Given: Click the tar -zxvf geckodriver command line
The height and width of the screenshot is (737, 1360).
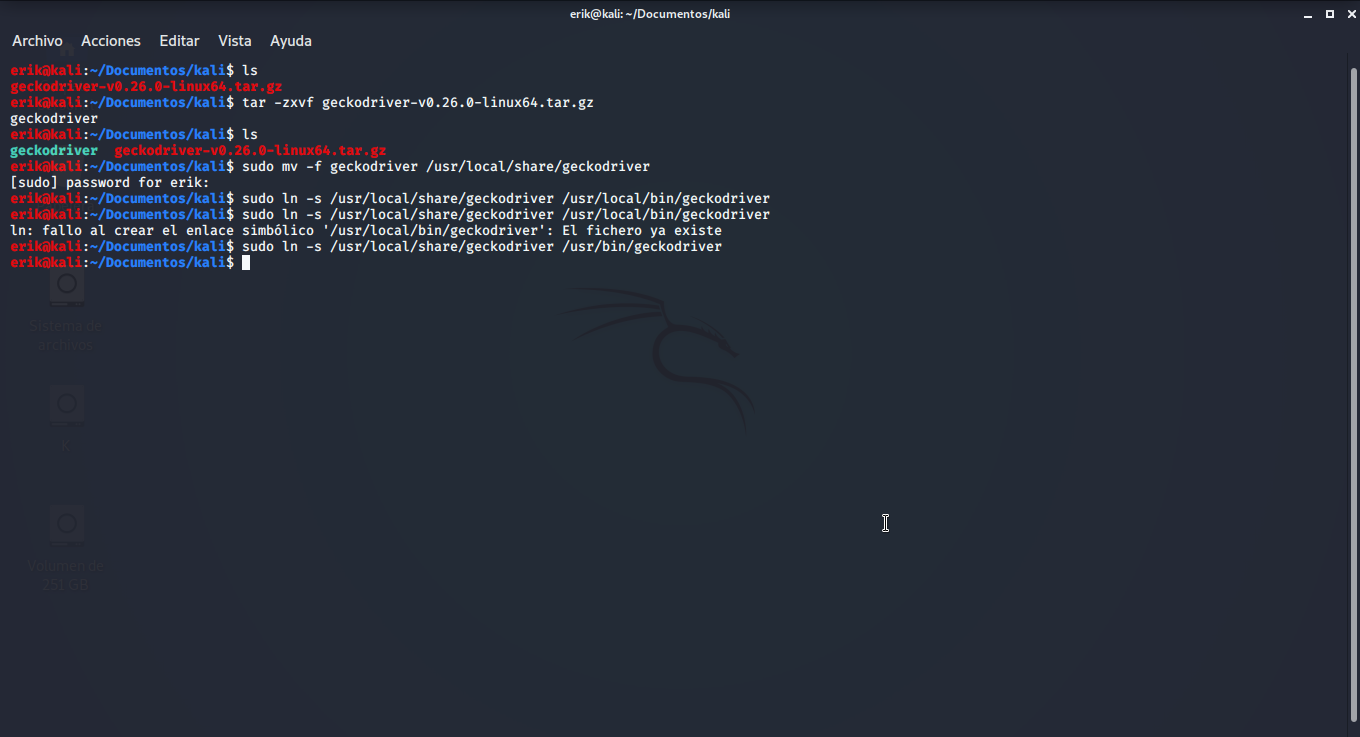Looking at the screenshot, I should pos(418,102).
